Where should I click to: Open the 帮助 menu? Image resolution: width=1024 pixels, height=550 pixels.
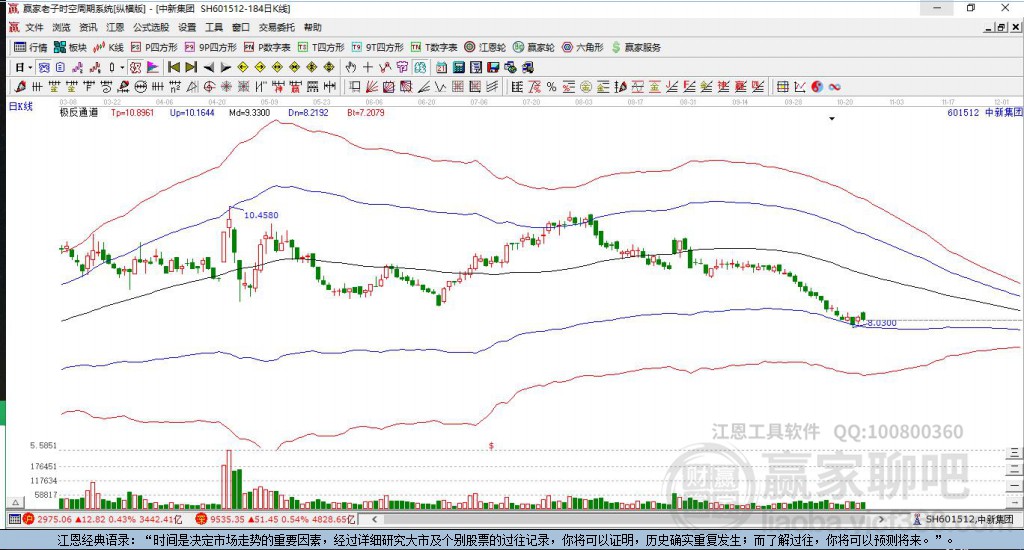(312, 27)
